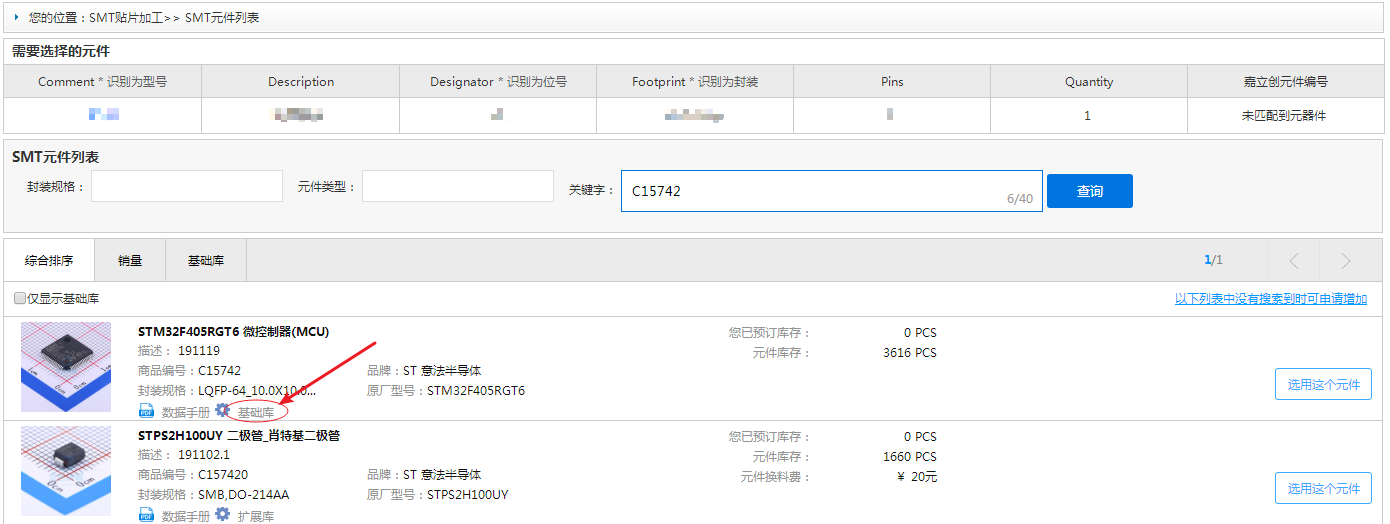Image resolution: width=1390 pixels, height=524 pixels.
Task: Enable 仅显示基础库 checkbox
Action: (20, 299)
